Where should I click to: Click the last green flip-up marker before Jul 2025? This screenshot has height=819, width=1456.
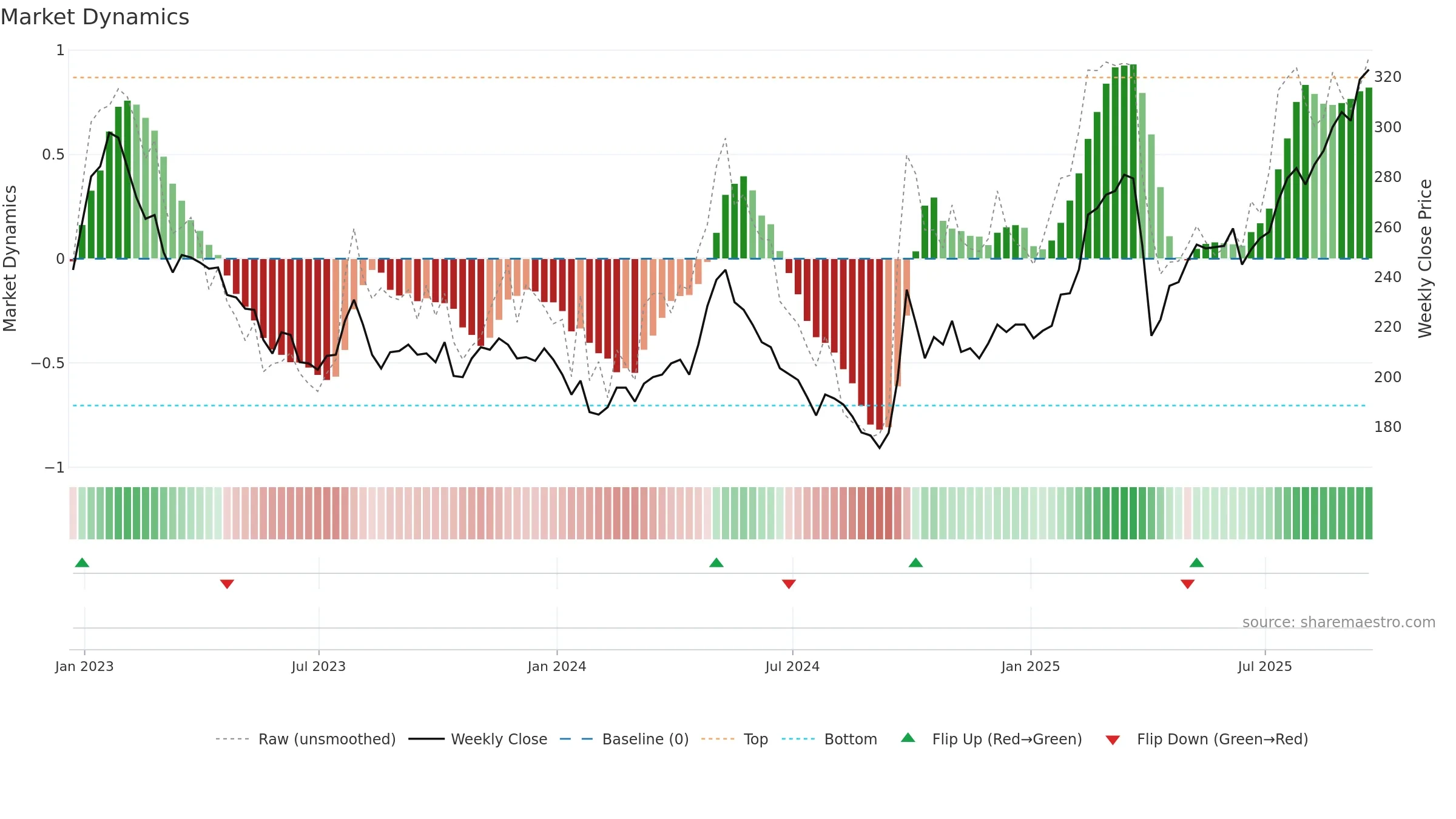[x=1197, y=562]
